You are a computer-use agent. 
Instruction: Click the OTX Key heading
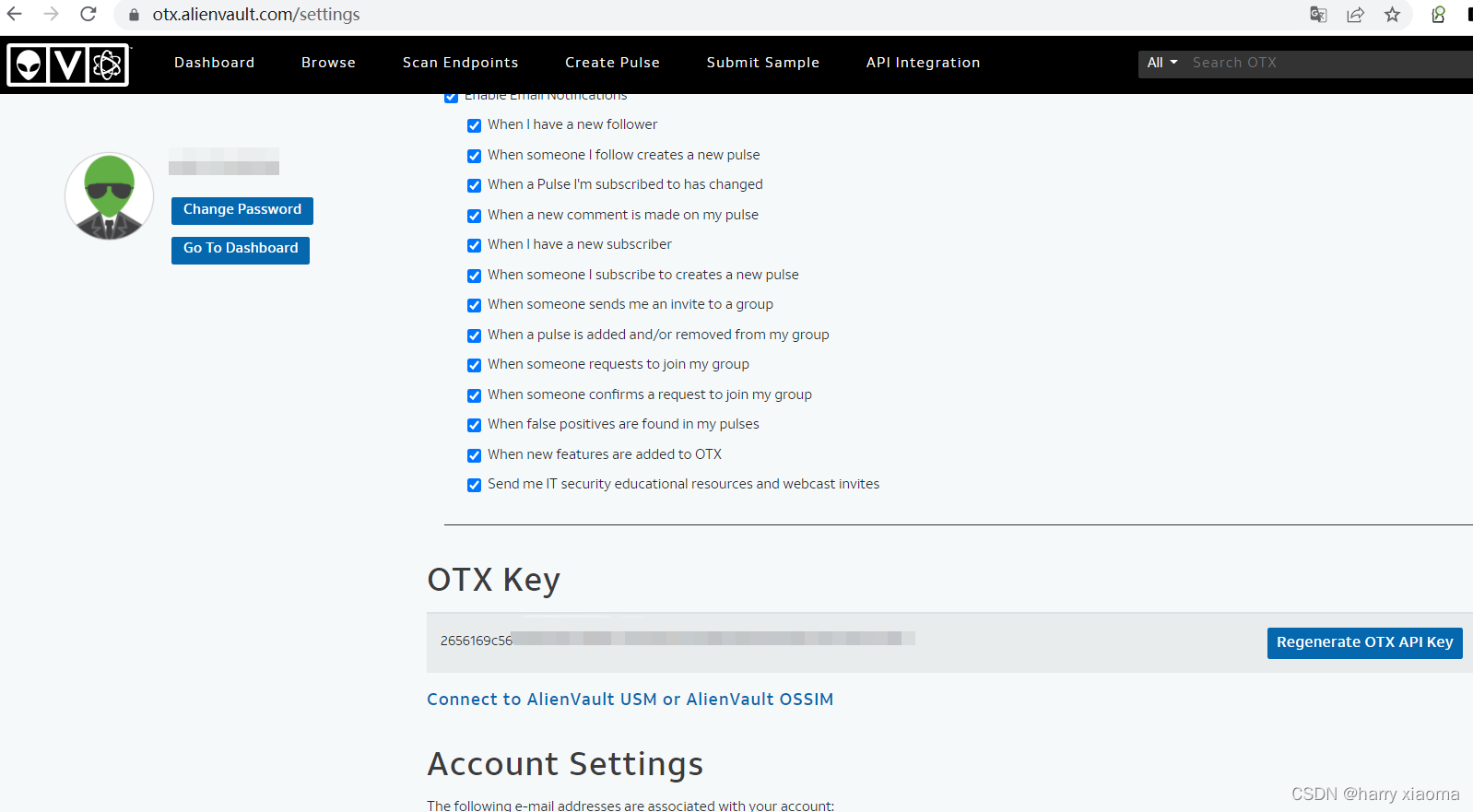[493, 580]
